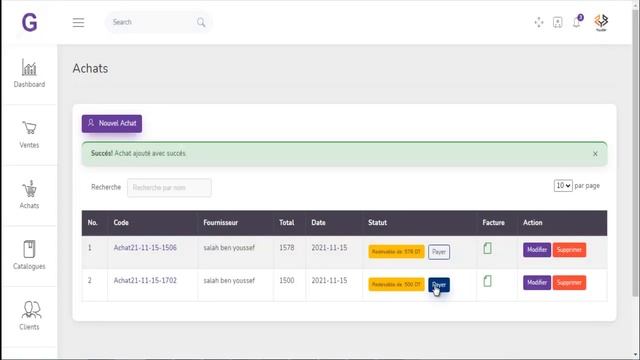The height and width of the screenshot is (360, 640).
Task: Open invoice icon for Achat21-11-15-1506
Action: [487, 248]
